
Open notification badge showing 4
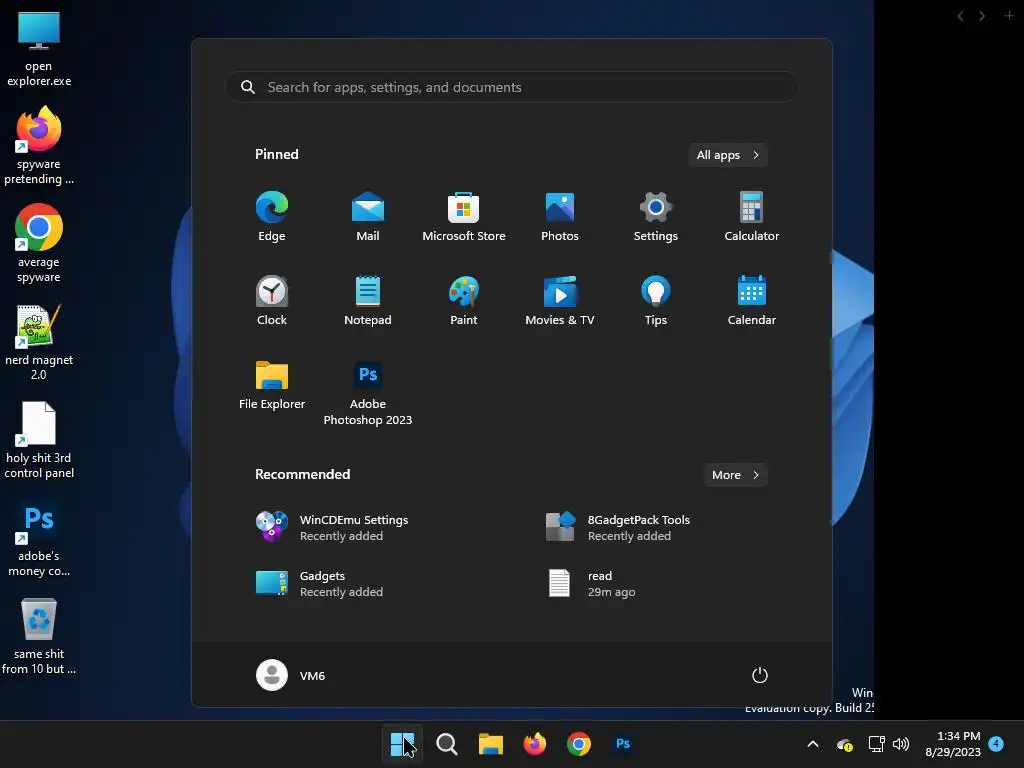click(x=996, y=743)
